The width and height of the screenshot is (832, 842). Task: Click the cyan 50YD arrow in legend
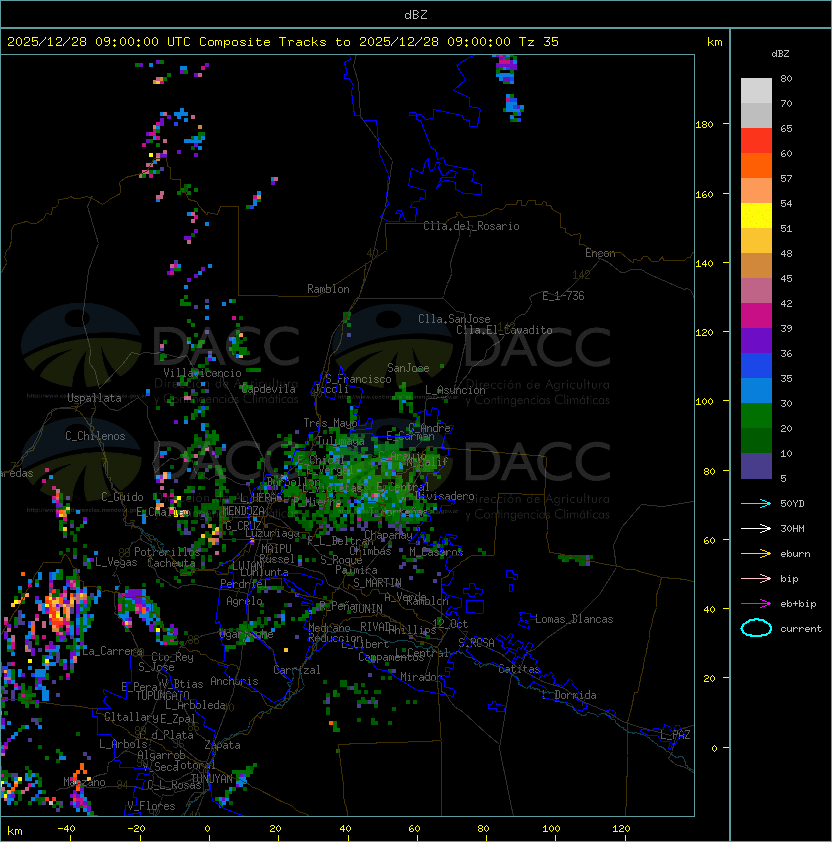756,503
